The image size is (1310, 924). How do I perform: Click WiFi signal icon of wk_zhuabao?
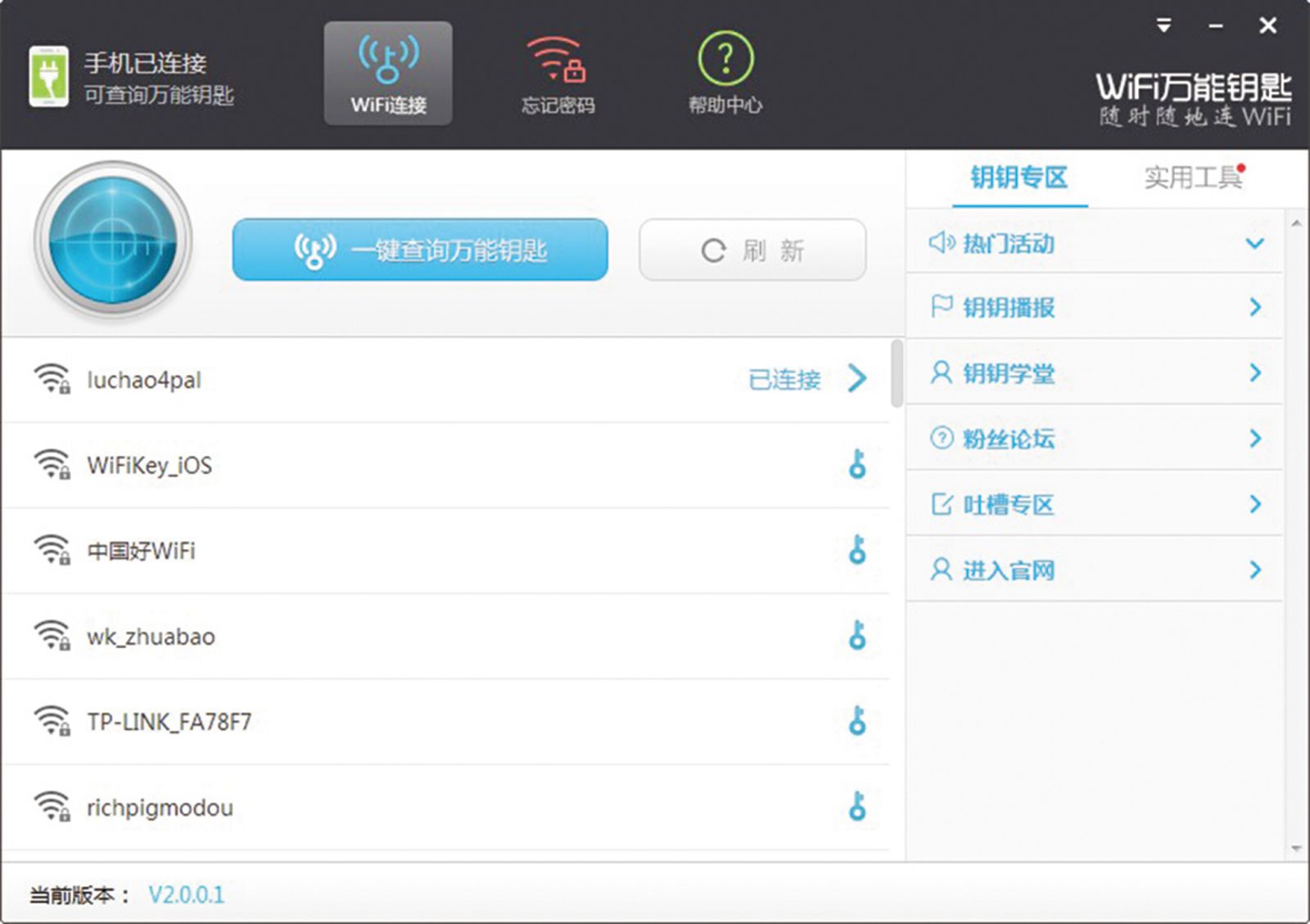coord(52,635)
